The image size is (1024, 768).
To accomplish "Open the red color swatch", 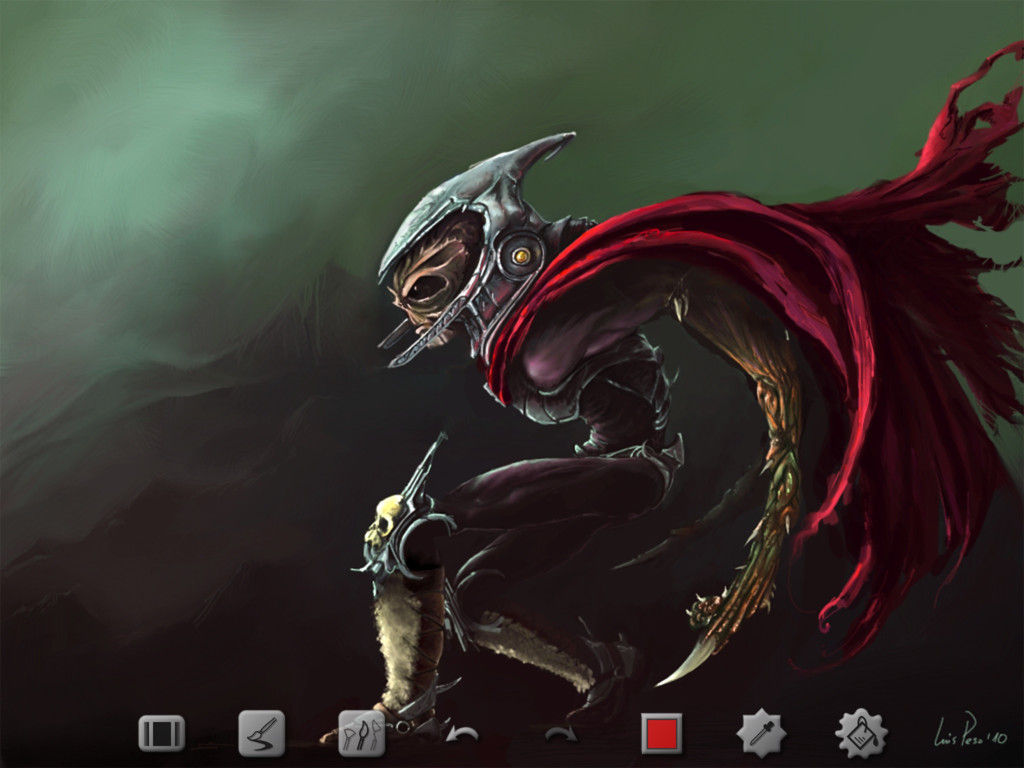I will [x=662, y=733].
